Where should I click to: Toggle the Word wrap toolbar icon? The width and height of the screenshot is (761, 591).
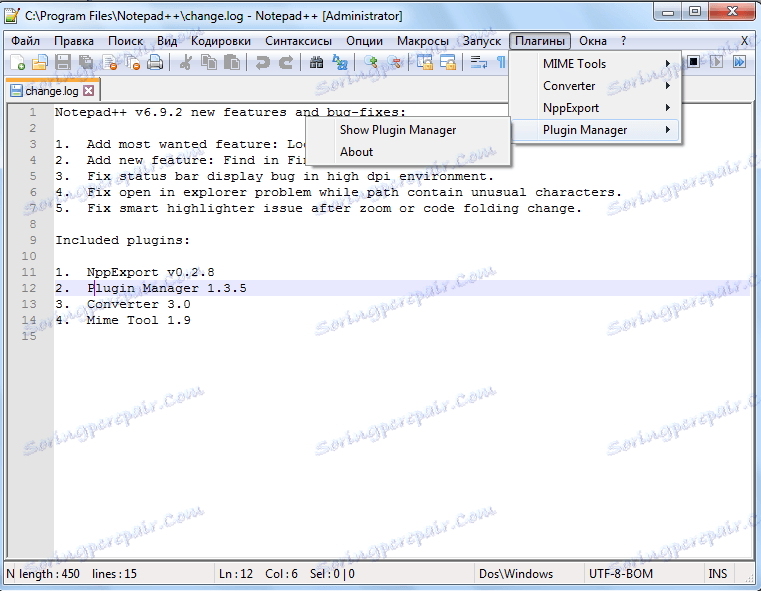coord(479,63)
